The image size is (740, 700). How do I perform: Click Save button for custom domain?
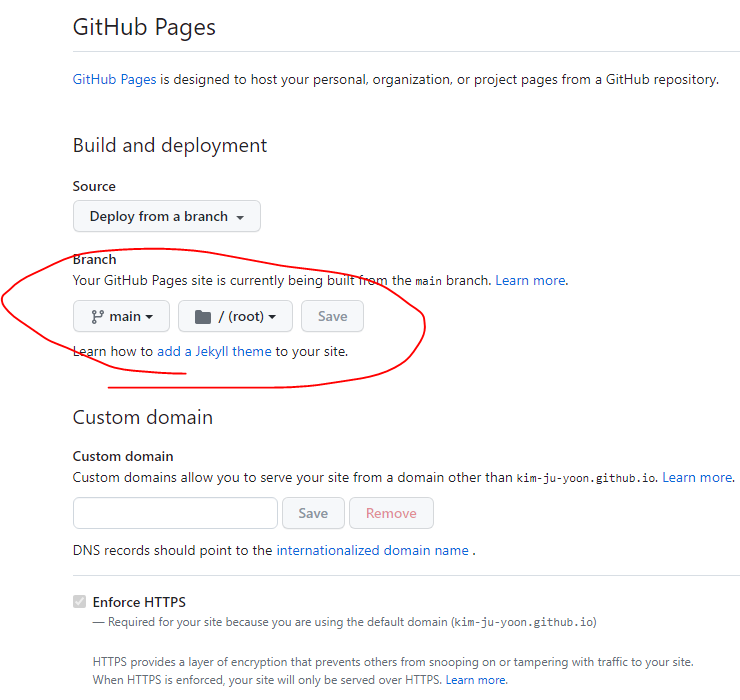[313, 513]
